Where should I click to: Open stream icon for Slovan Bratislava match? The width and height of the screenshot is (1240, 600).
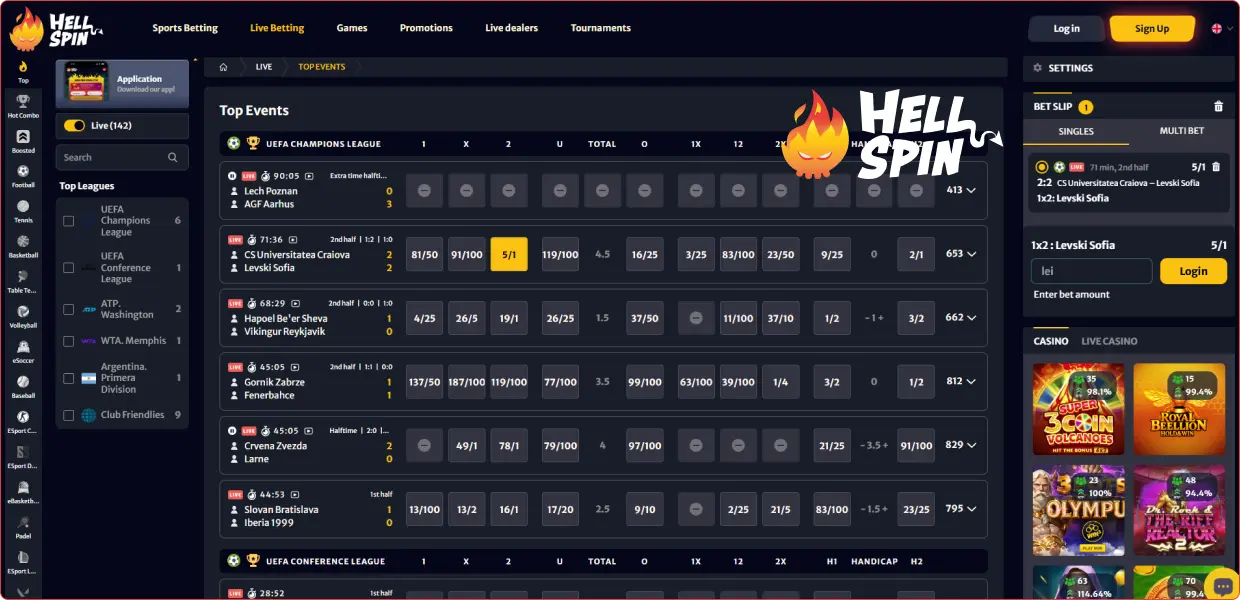click(297, 494)
